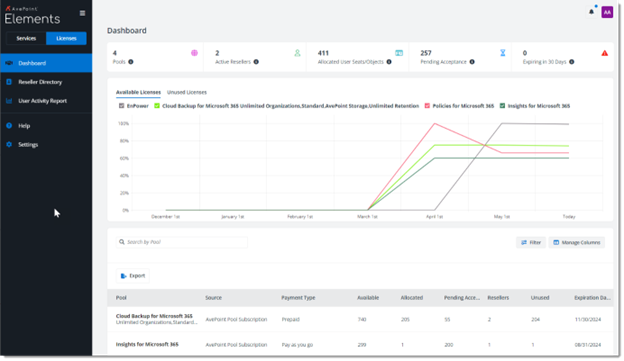Click the Pay as you go cell
Screen dimensions: 624x361
coord(297,345)
